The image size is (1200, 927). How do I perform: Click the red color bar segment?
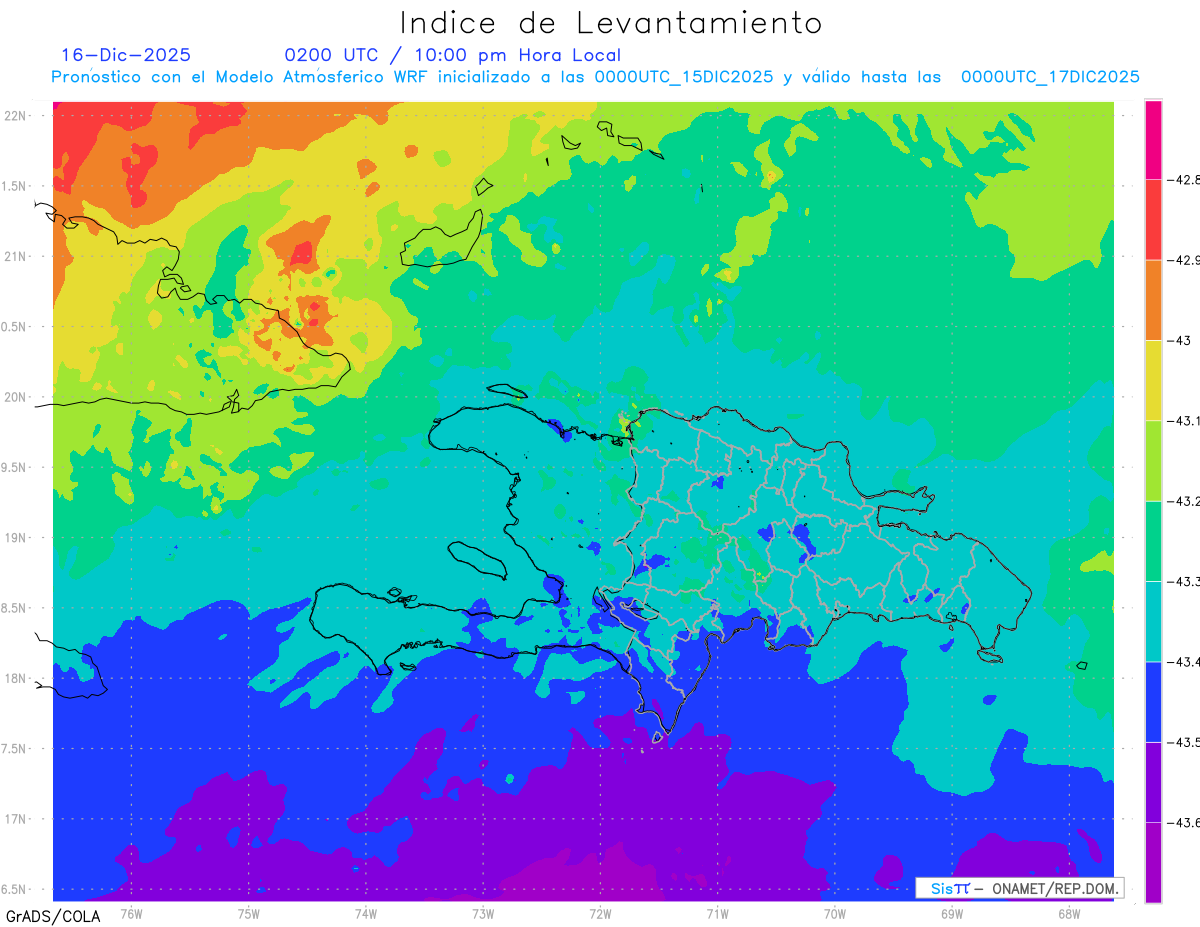[x=1153, y=220]
